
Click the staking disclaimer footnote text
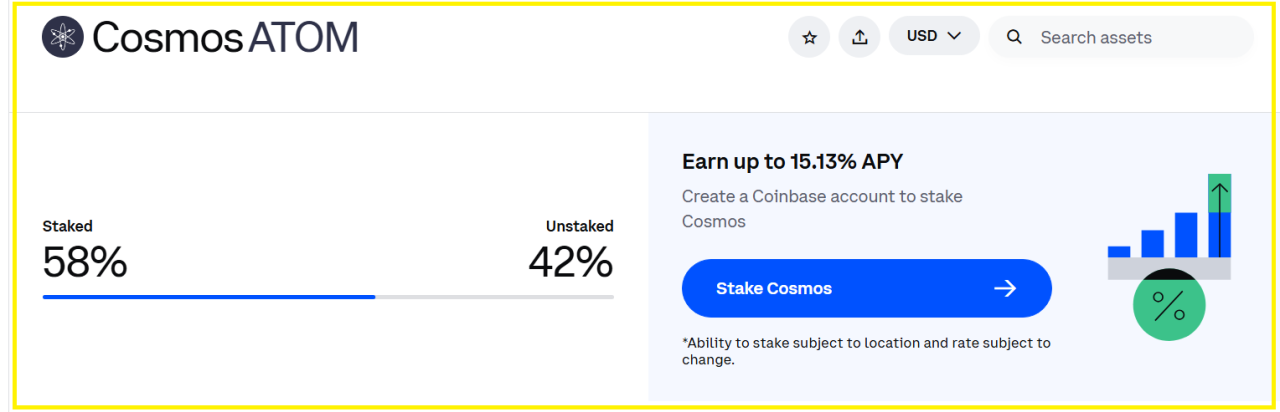coord(866,350)
